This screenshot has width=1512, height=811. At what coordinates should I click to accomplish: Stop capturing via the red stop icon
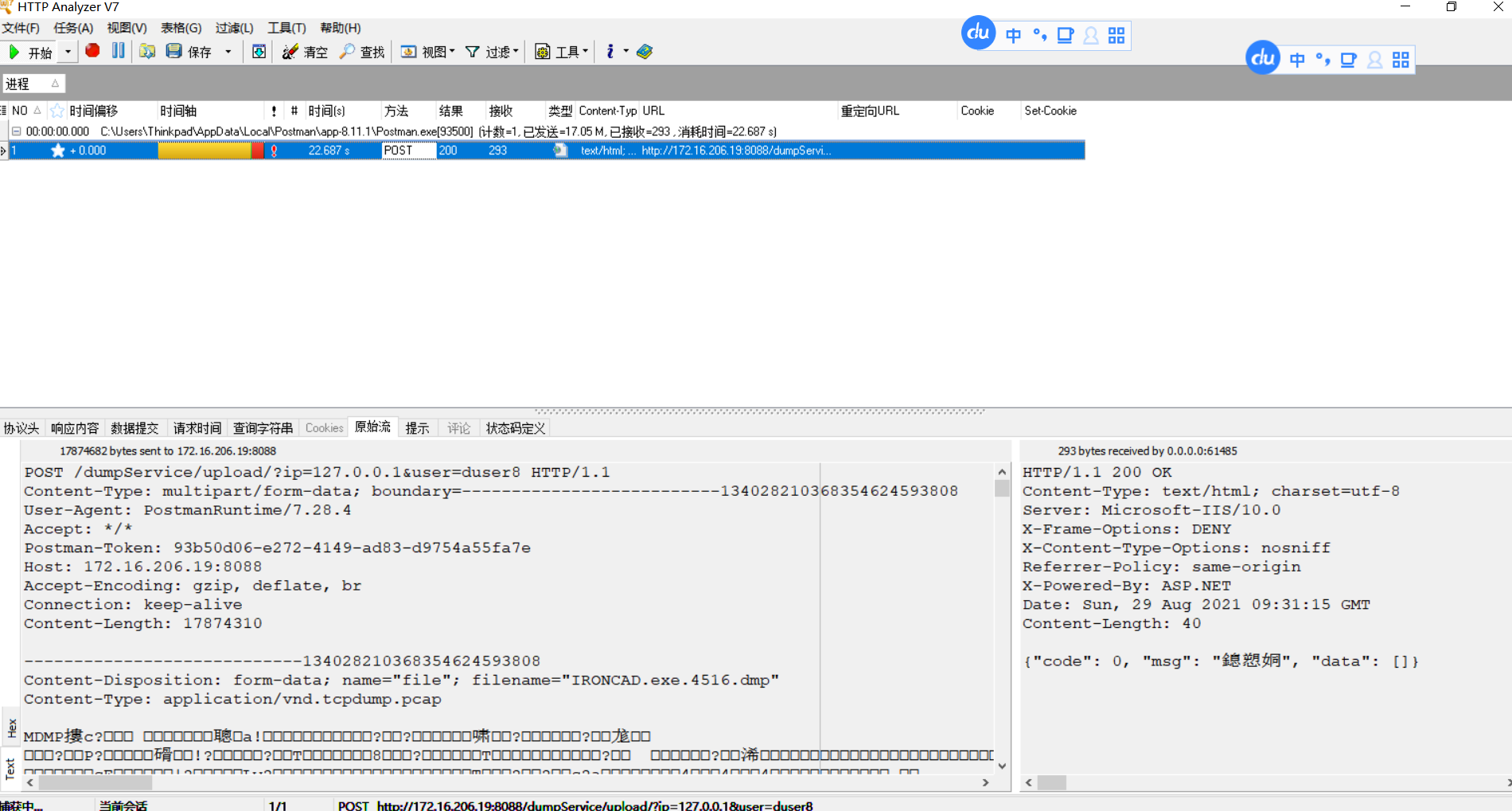(92, 51)
